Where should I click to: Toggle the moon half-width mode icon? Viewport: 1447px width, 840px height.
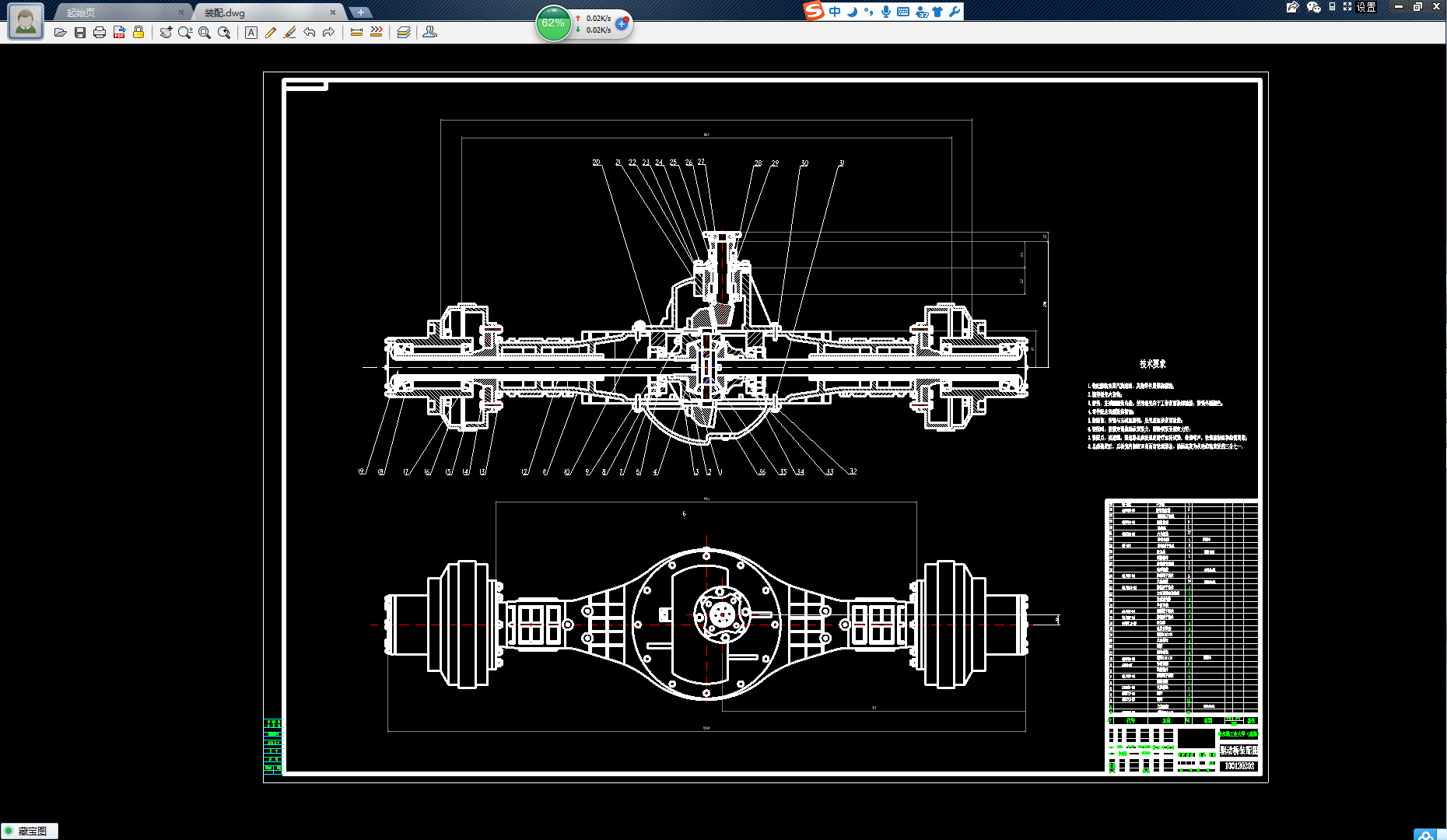(x=853, y=12)
